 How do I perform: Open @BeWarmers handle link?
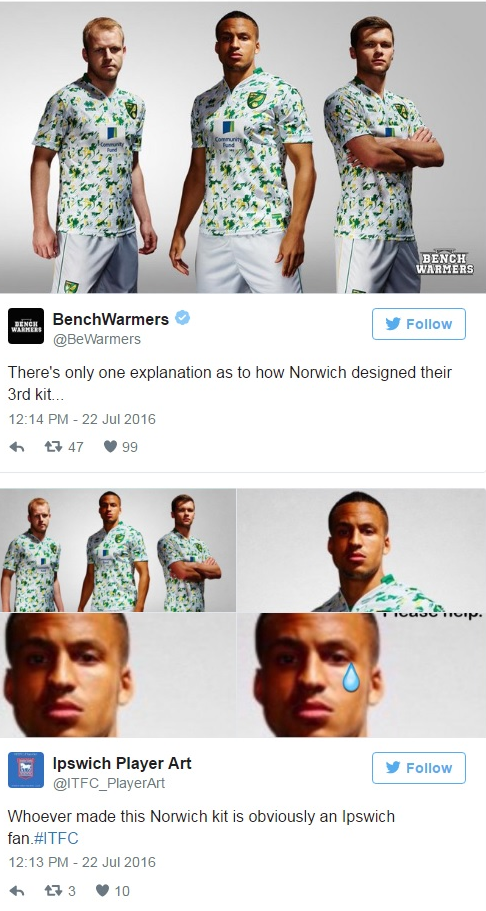point(97,339)
